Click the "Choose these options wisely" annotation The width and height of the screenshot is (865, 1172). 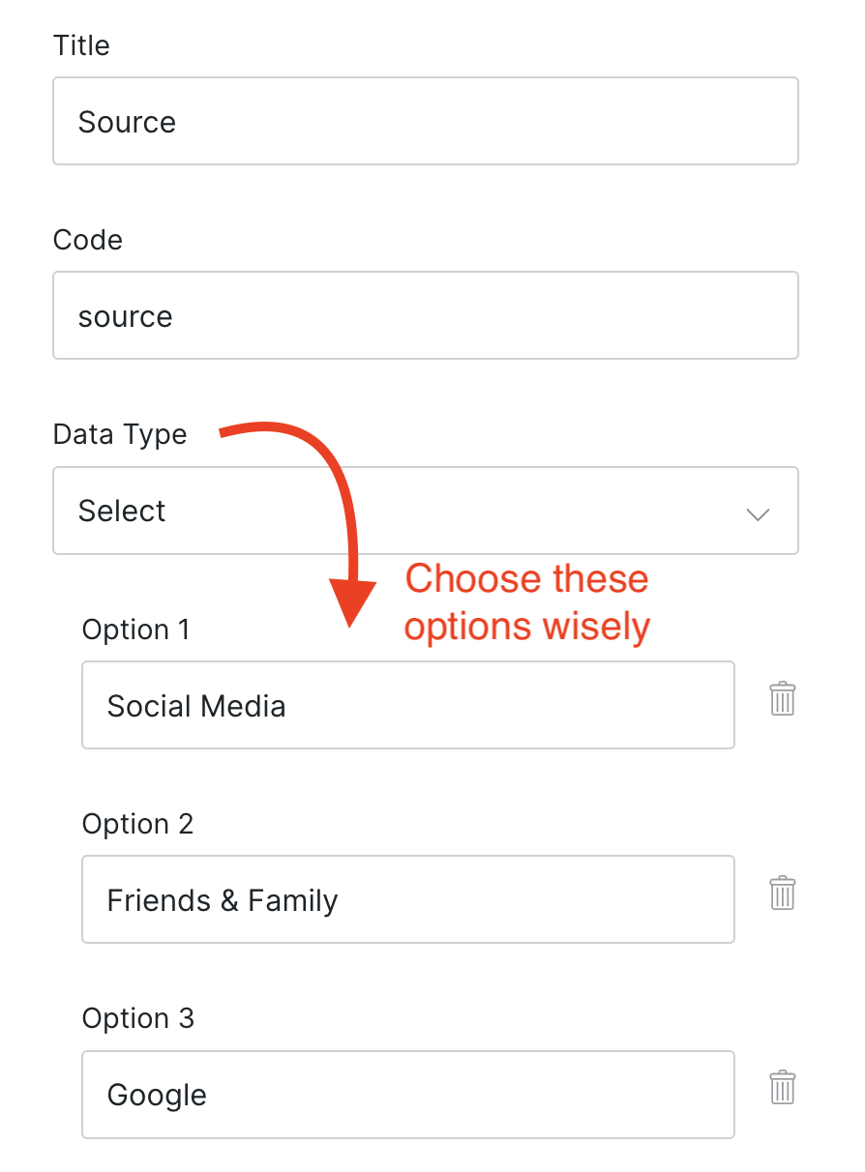(x=526, y=602)
